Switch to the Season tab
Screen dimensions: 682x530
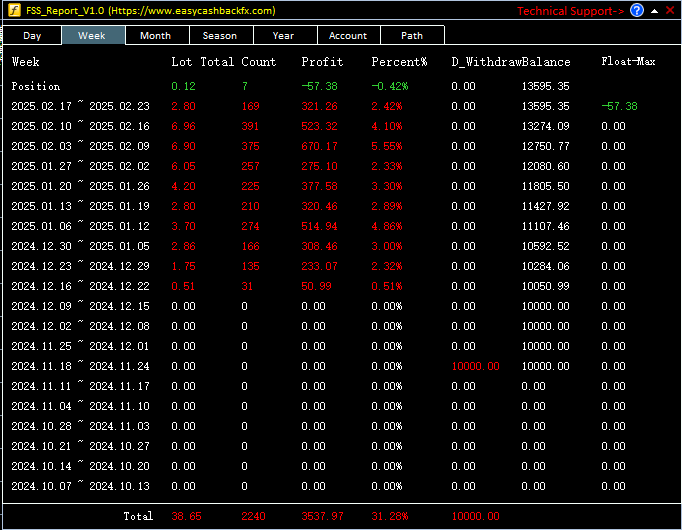pyautogui.click(x=221, y=36)
